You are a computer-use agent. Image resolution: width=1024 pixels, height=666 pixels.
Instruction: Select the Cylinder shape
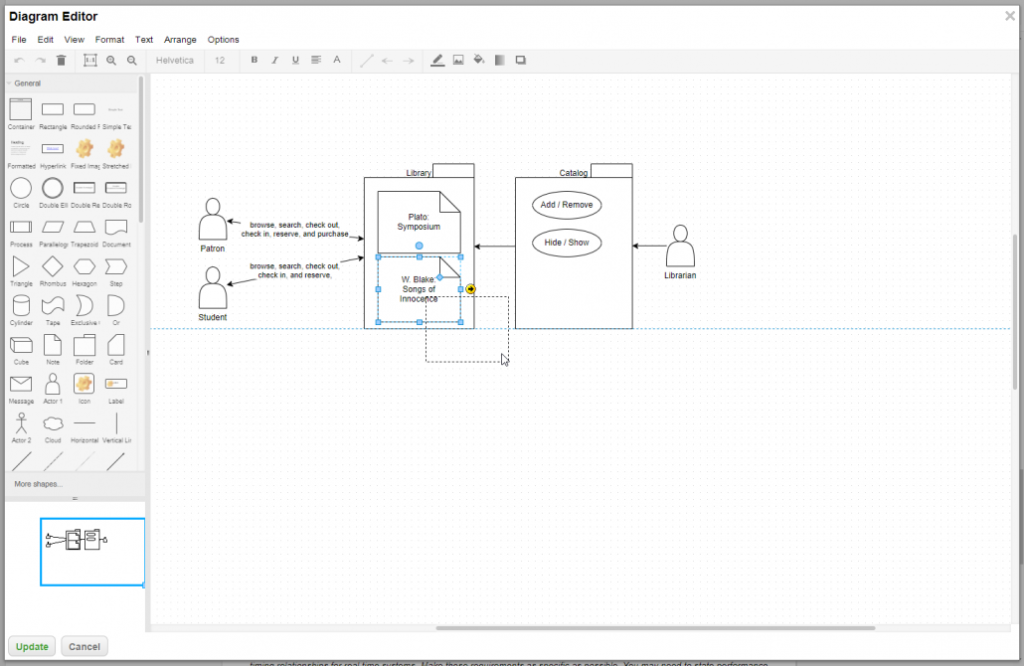(x=21, y=307)
